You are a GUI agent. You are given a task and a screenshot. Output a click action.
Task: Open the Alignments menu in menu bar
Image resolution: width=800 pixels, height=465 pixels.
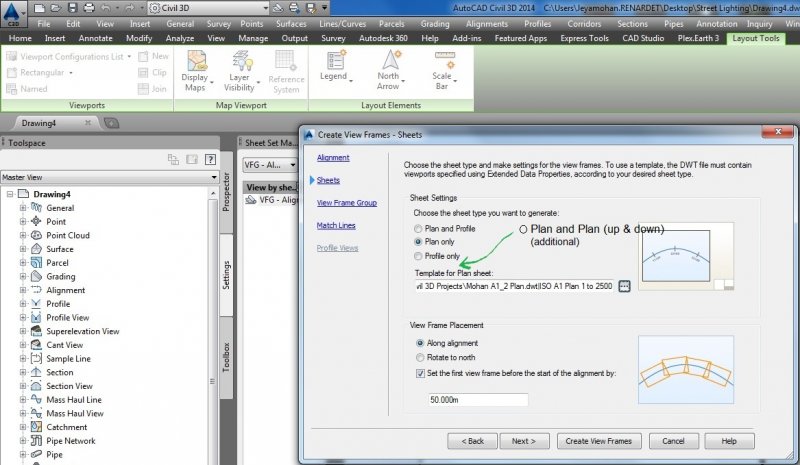tap(487, 24)
